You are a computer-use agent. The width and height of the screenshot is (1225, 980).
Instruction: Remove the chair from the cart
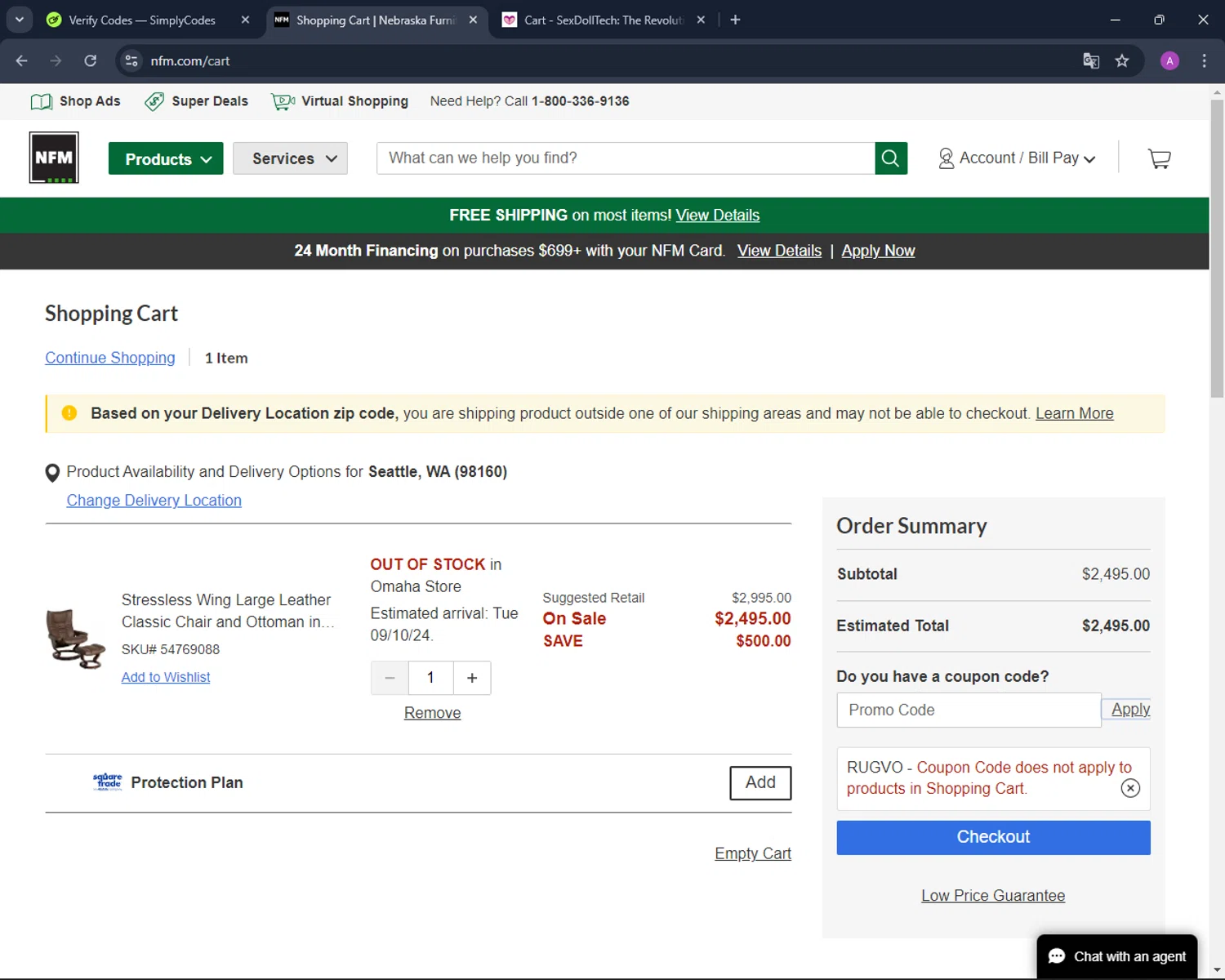point(432,713)
